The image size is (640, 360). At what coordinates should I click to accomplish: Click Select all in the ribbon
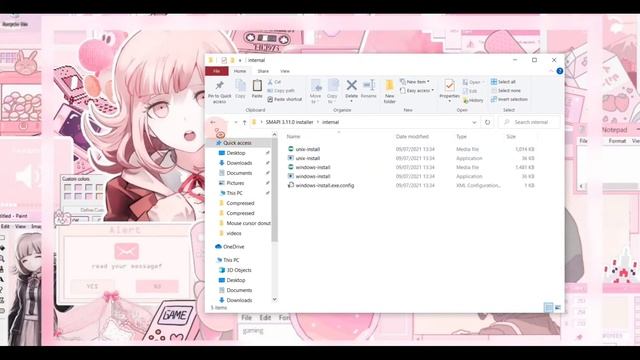(503, 82)
